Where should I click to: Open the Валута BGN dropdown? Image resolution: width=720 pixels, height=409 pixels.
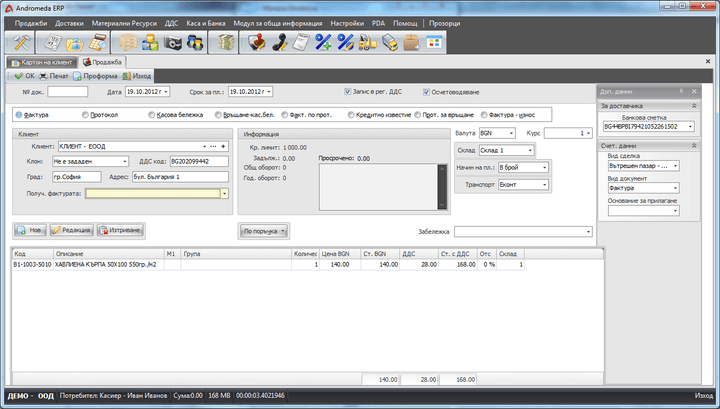click(x=511, y=133)
